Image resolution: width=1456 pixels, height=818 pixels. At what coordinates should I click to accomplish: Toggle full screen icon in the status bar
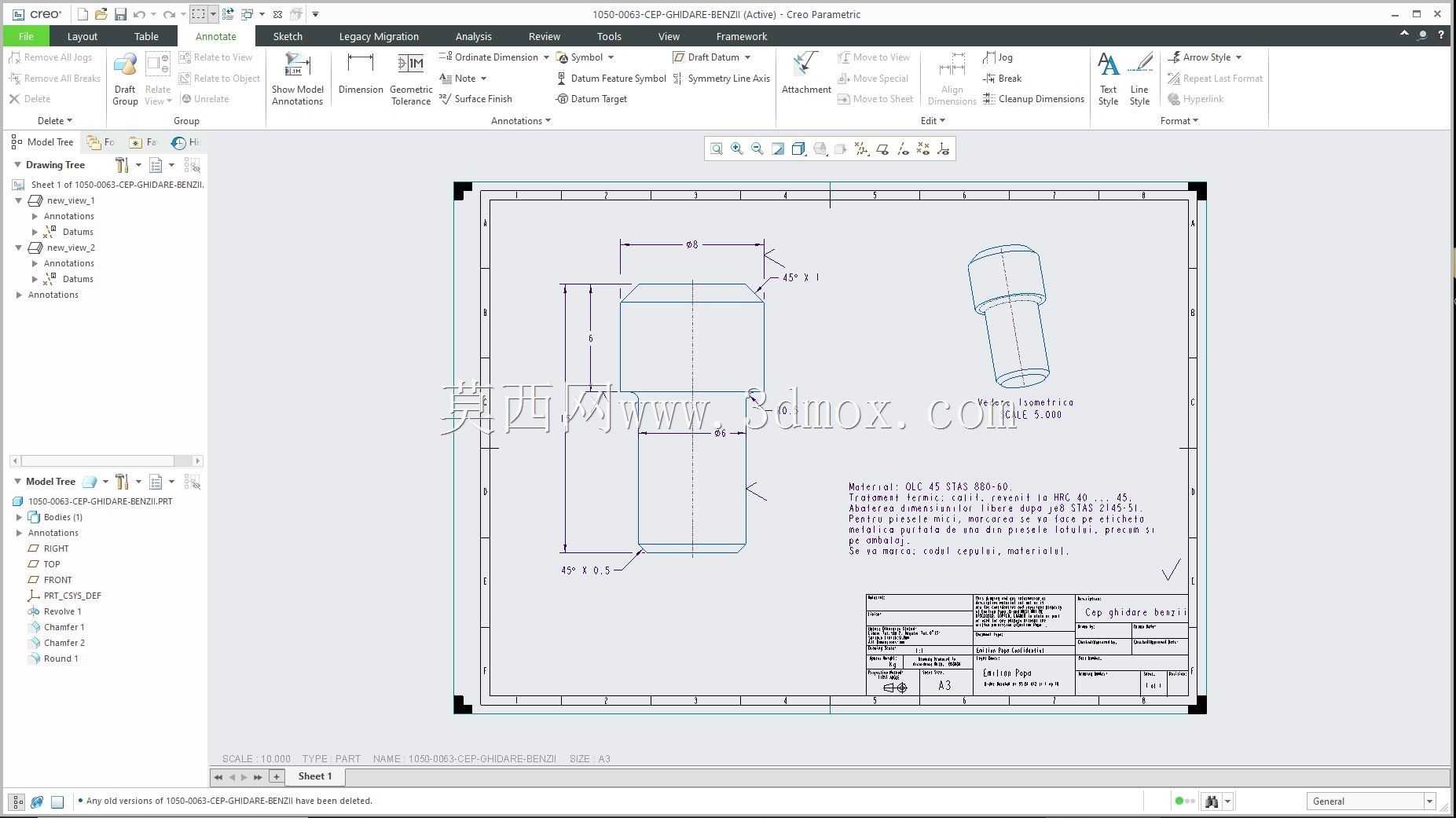click(x=57, y=801)
